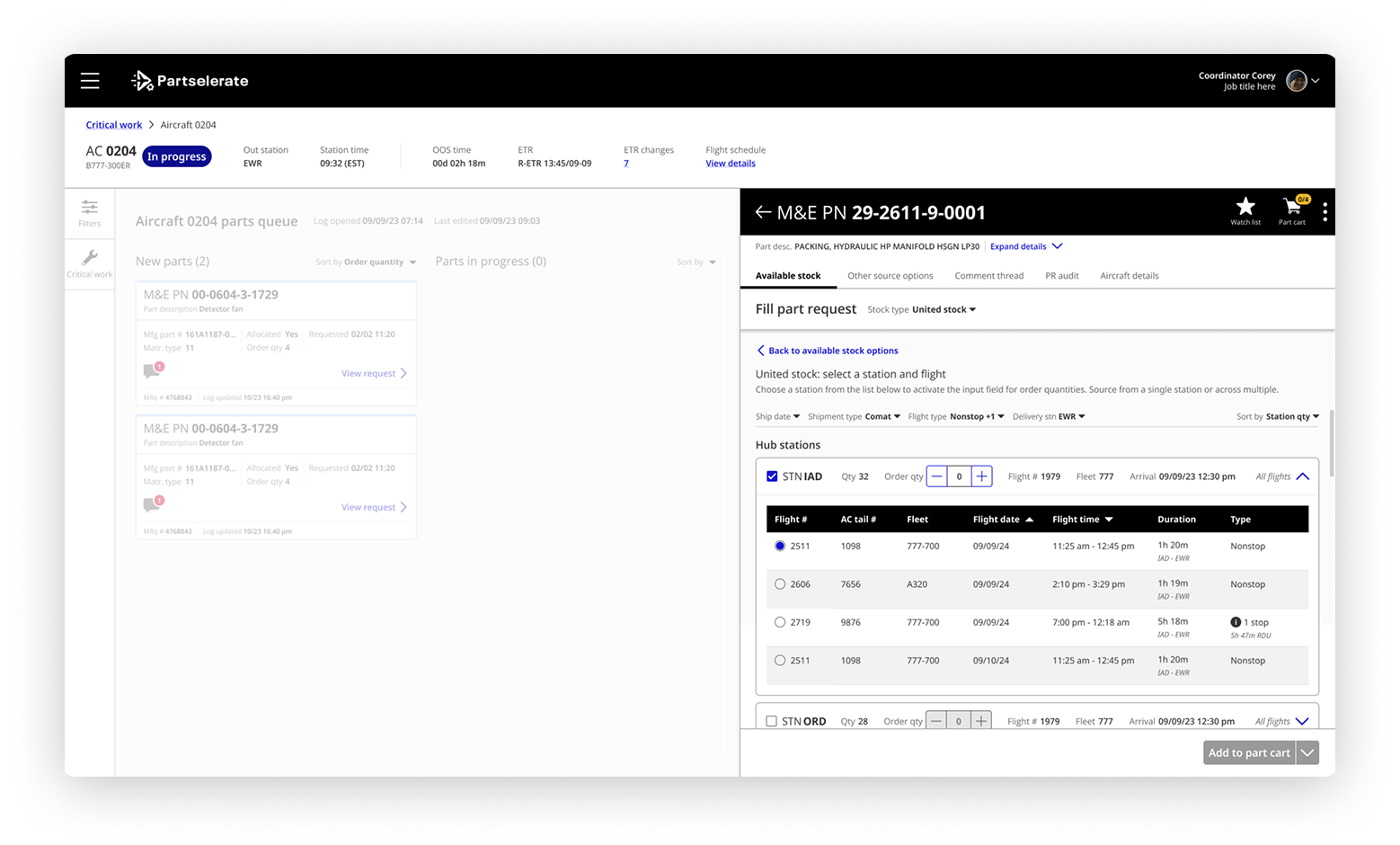Check the STN ORD station checkbox

point(771,720)
